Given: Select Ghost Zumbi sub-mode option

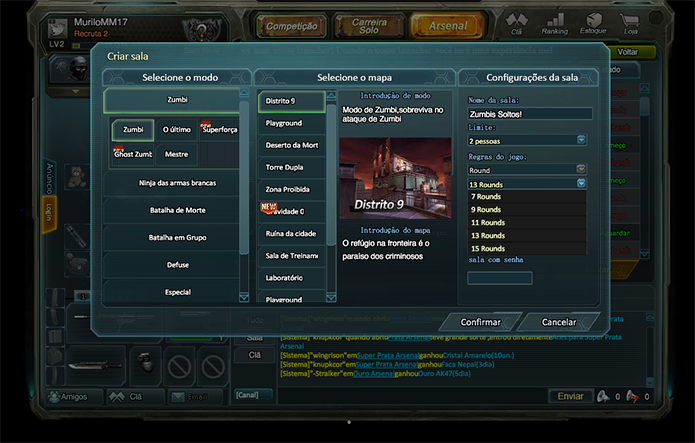Looking at the screenshot, I should click(133, 154).
